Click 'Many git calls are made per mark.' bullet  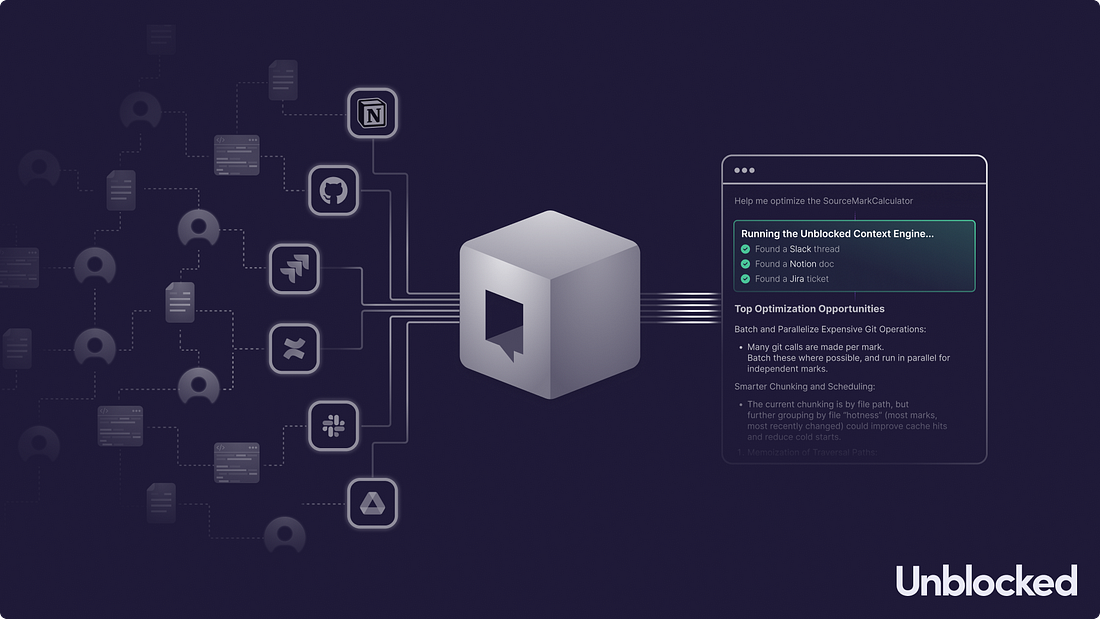tap(815, 347)
